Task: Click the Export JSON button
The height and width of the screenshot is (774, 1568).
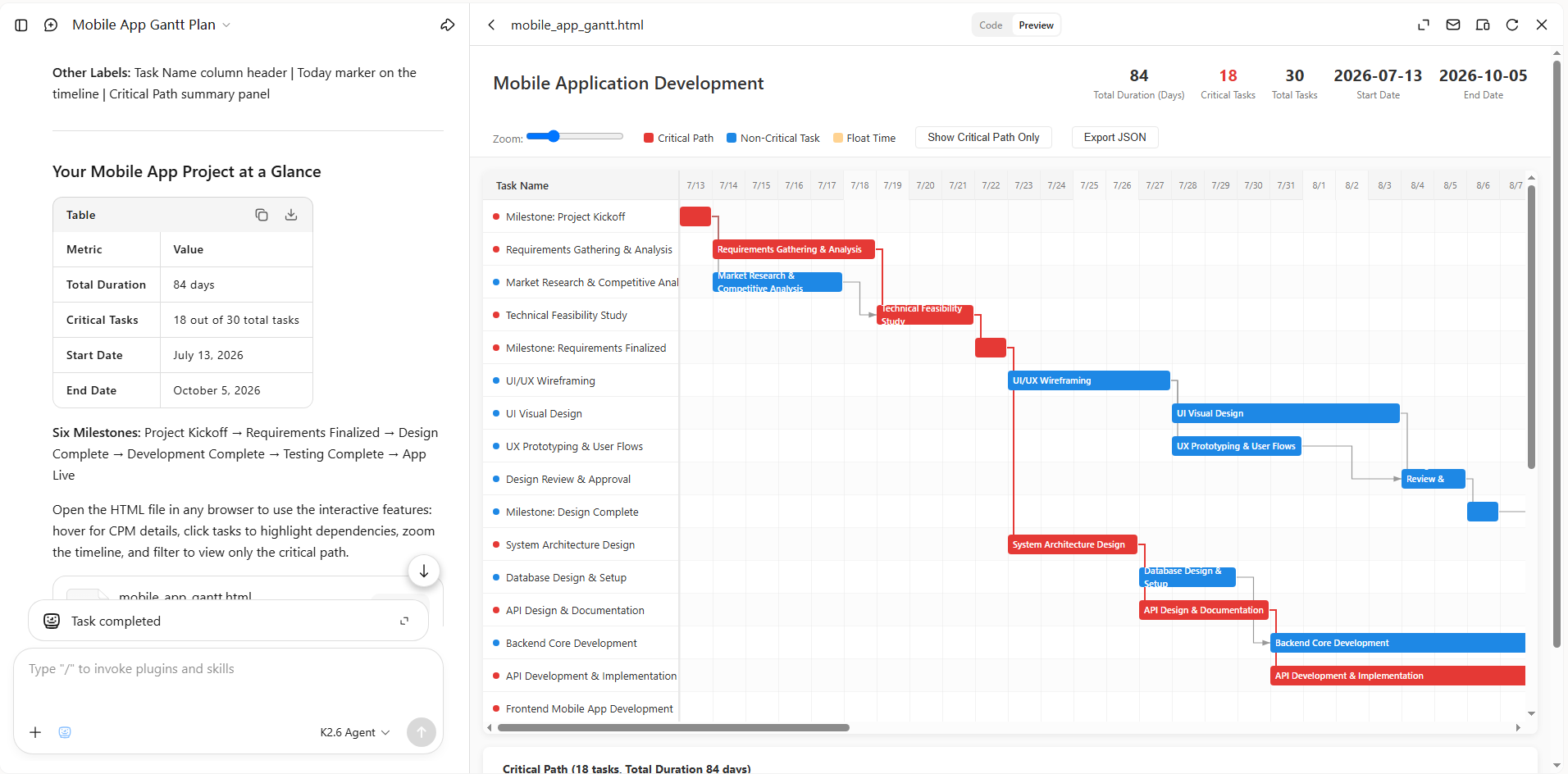Action: coord(1114,137)
